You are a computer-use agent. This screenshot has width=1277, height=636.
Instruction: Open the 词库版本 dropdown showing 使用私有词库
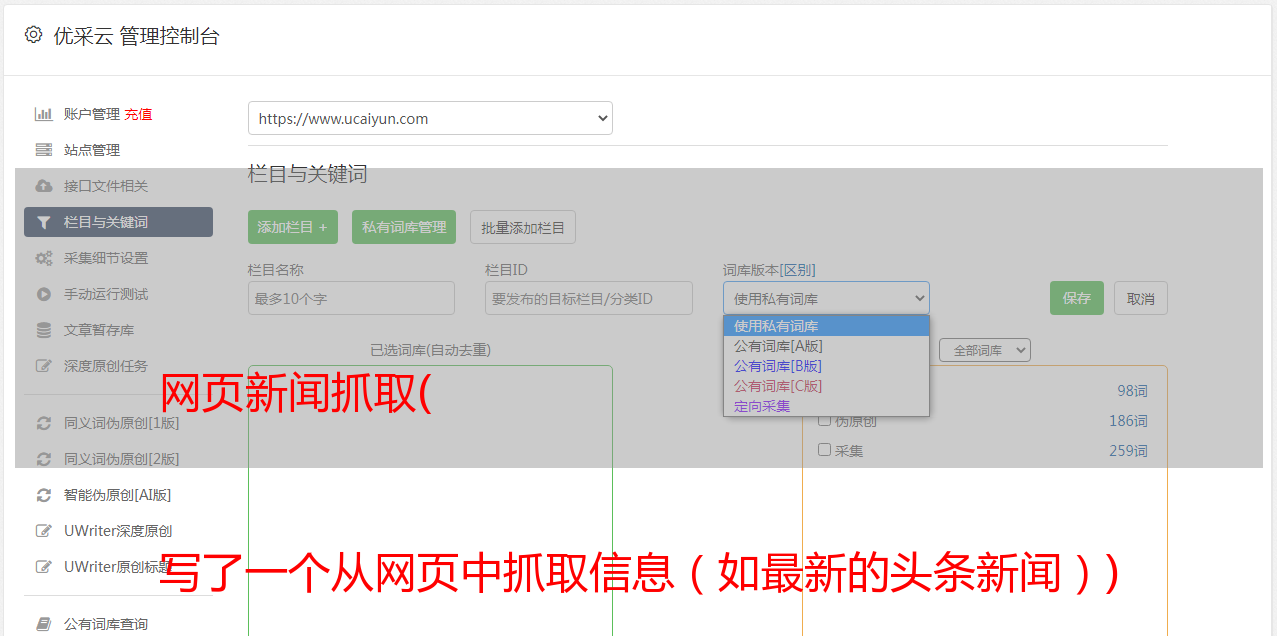click(826, 298)
